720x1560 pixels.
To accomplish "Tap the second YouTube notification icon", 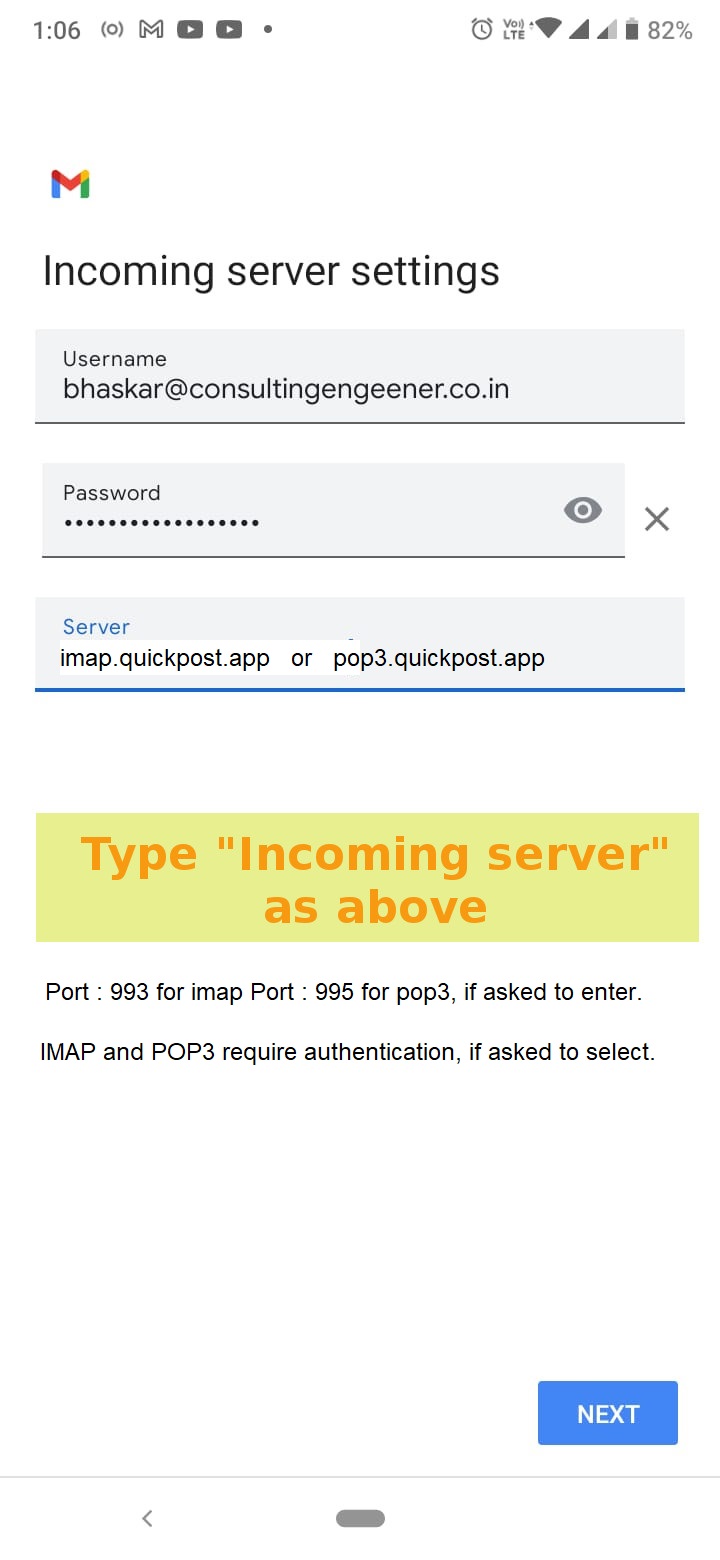I will [x=229, y=30].
